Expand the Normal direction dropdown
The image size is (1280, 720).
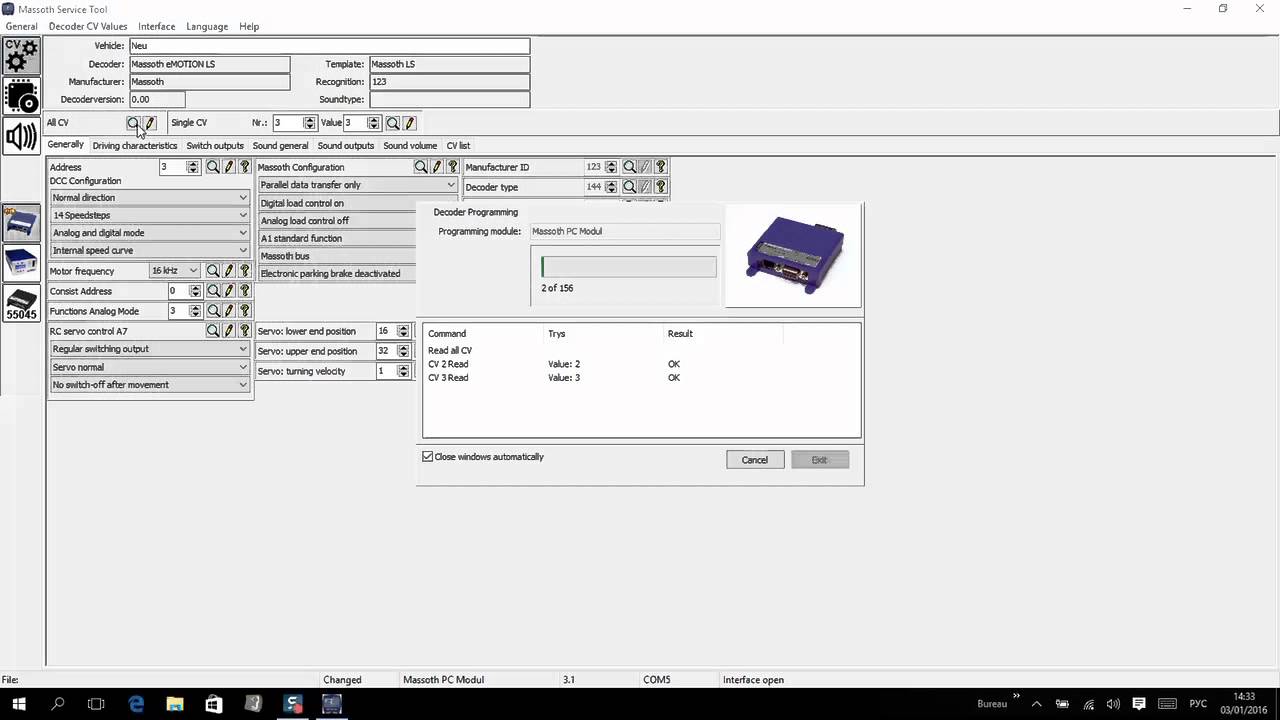point(150,198)
